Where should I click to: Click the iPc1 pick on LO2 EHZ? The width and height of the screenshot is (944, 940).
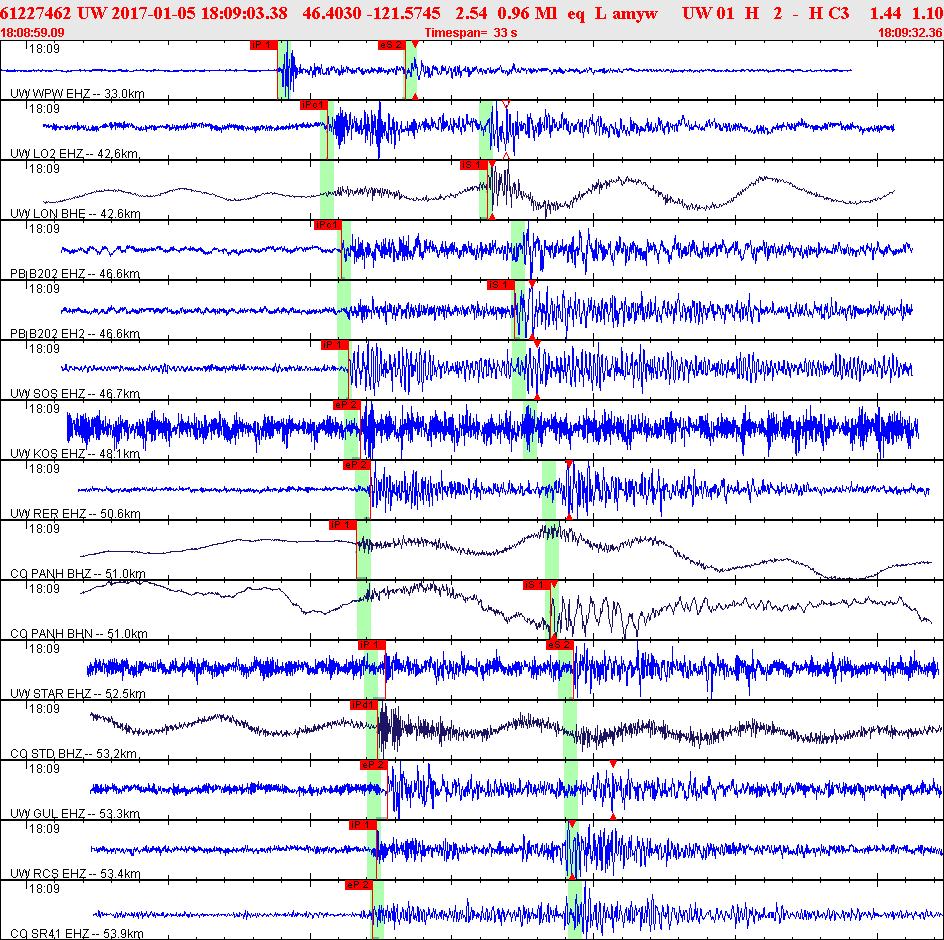click(x=314, y=105)
